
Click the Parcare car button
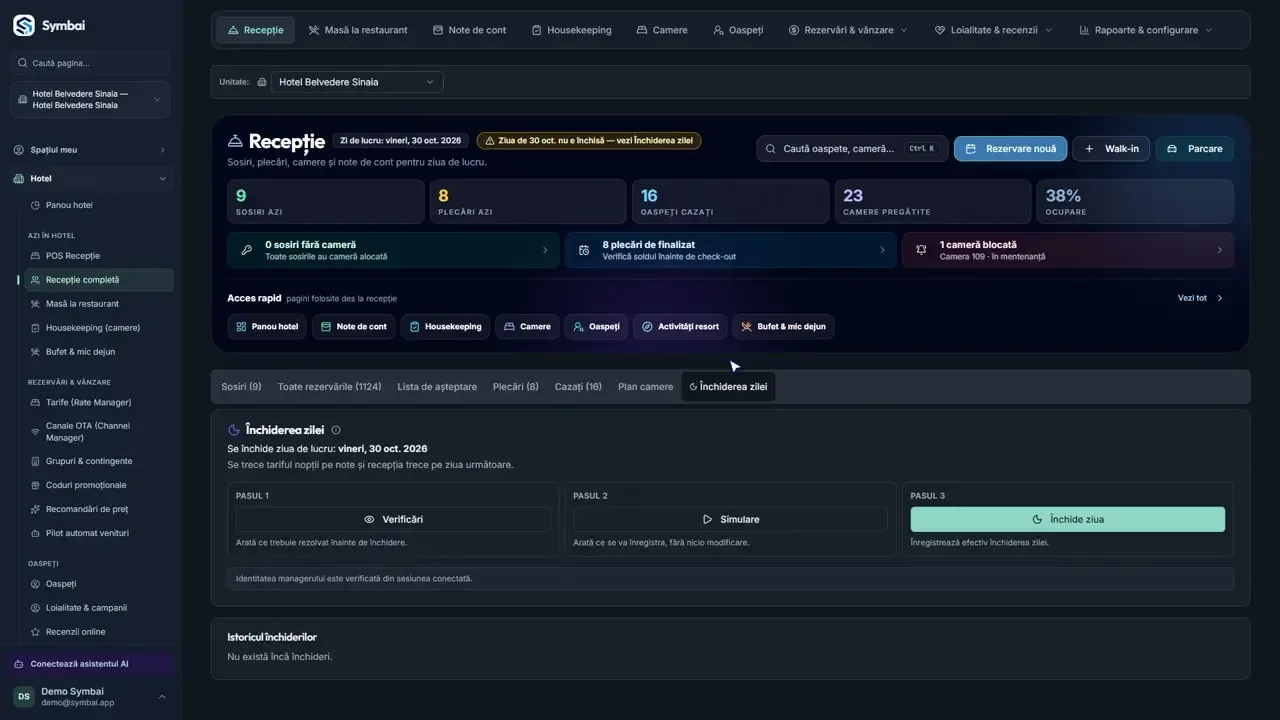[1195, 149]
